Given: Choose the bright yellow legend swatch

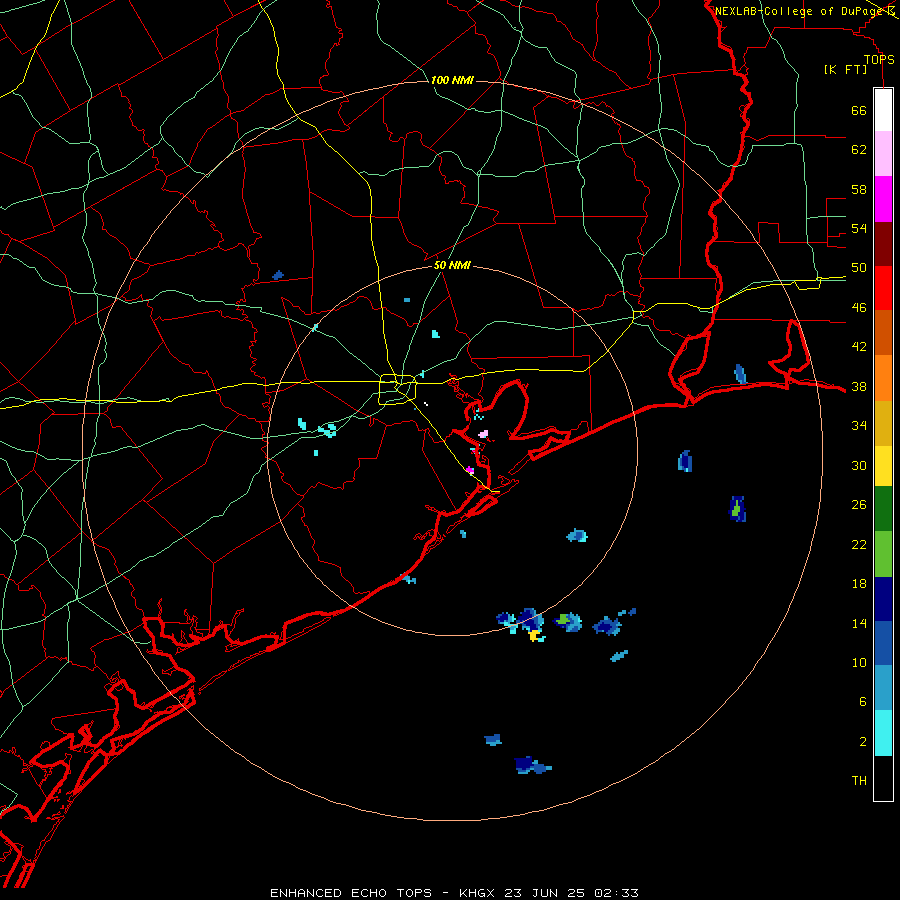Looking at the screenshot, I should coord(883,466).
